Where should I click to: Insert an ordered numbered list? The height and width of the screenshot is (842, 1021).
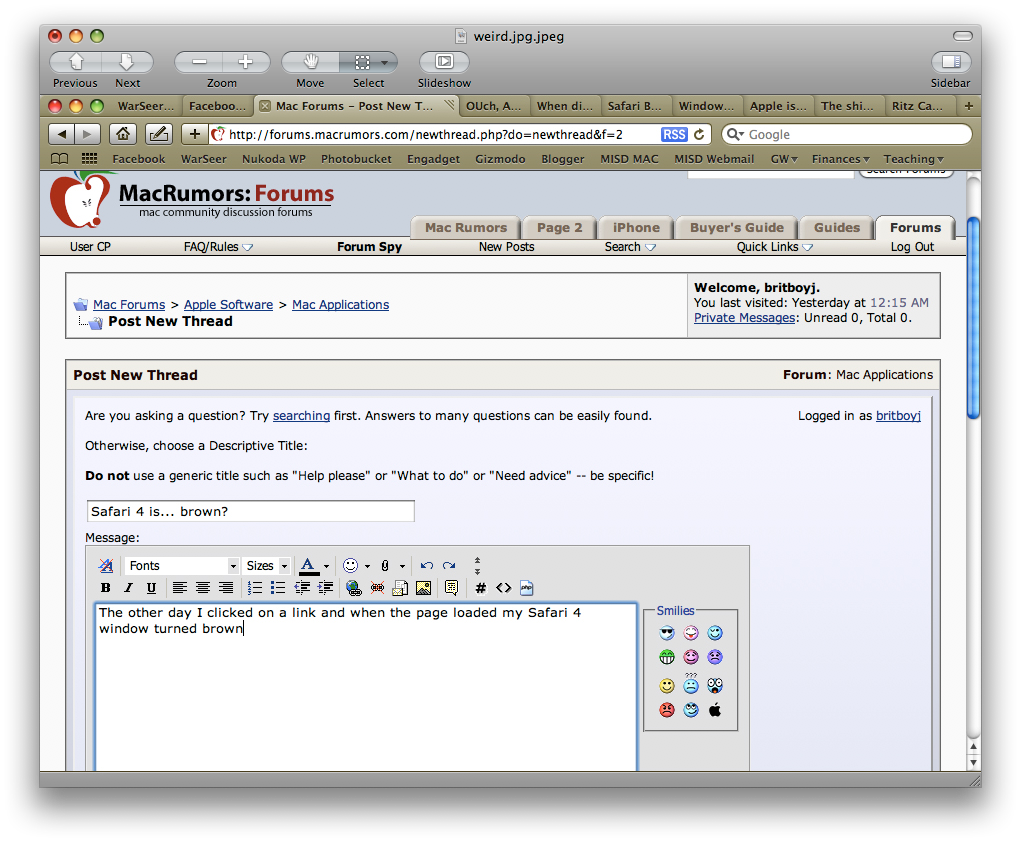point(255,588)
